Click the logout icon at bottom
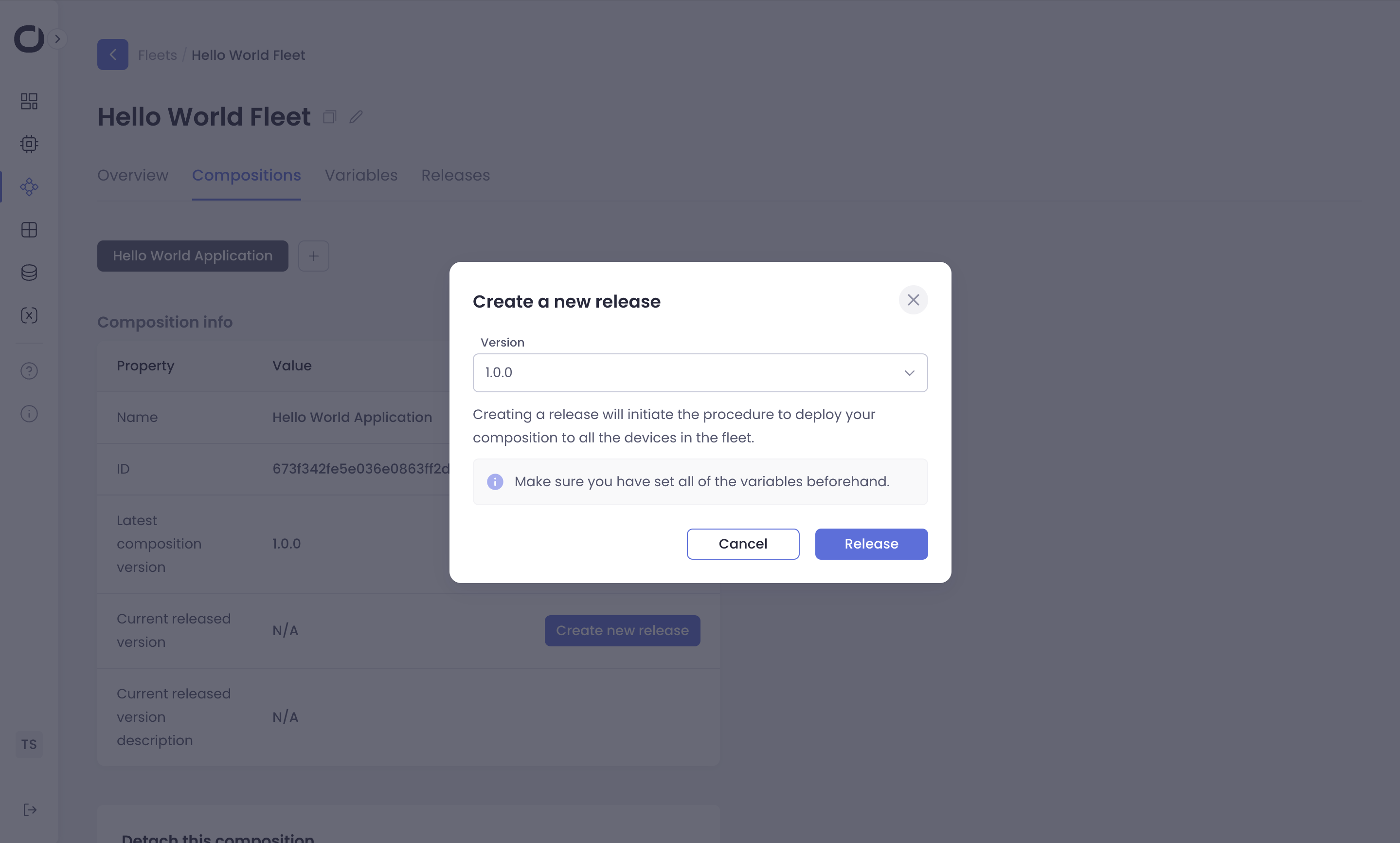 click(x=30, y=809)
